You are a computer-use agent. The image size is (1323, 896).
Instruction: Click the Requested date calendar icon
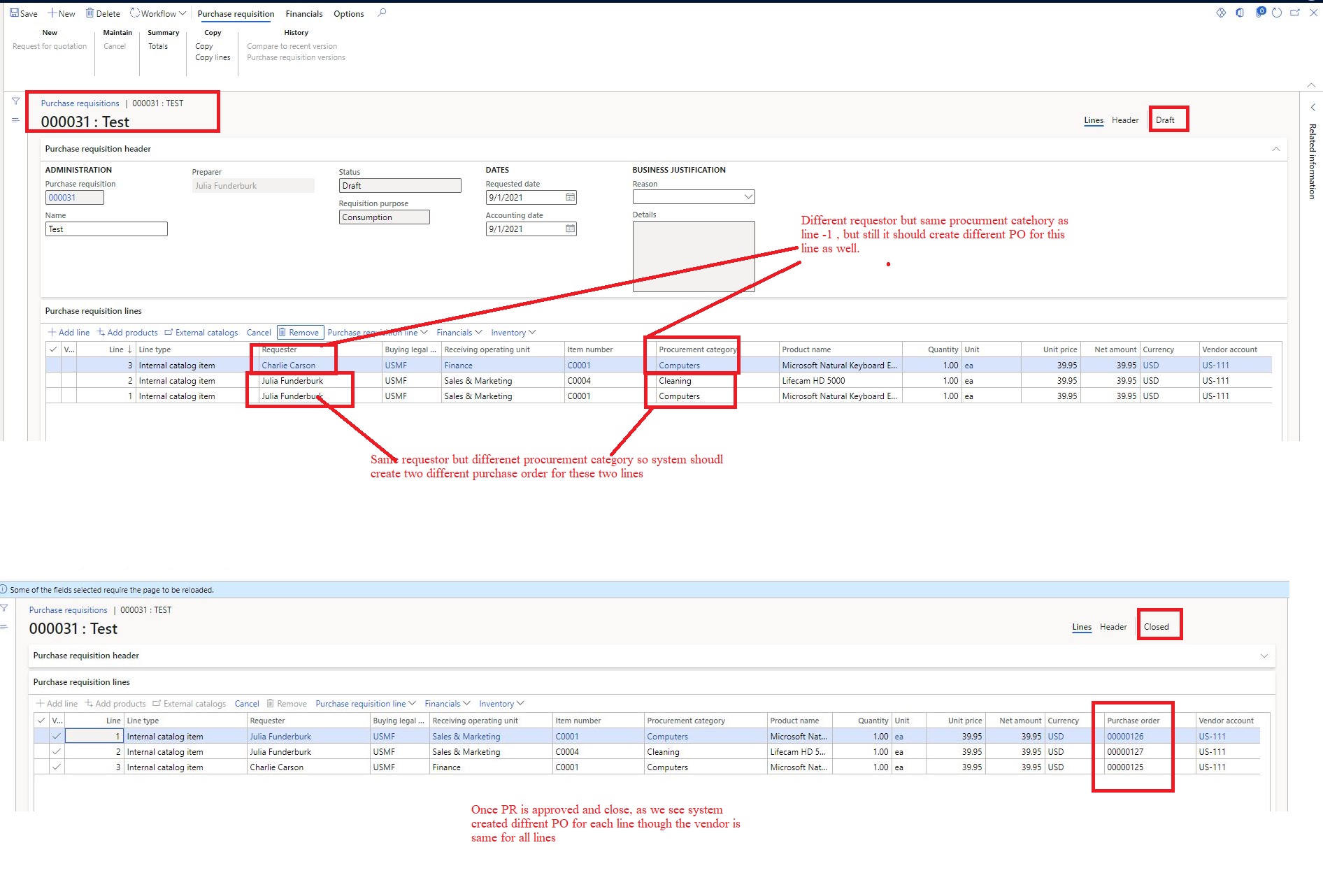(570, 197)
